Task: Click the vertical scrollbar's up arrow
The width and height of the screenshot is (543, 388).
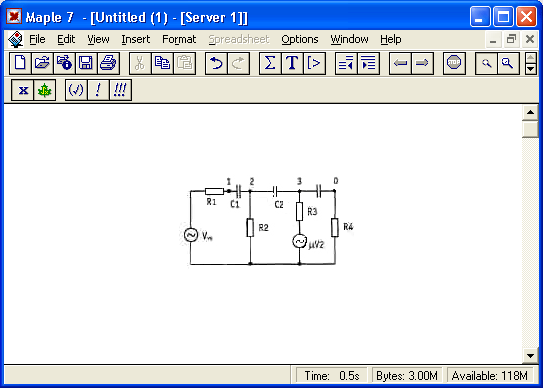Action: tap(530, 112)
